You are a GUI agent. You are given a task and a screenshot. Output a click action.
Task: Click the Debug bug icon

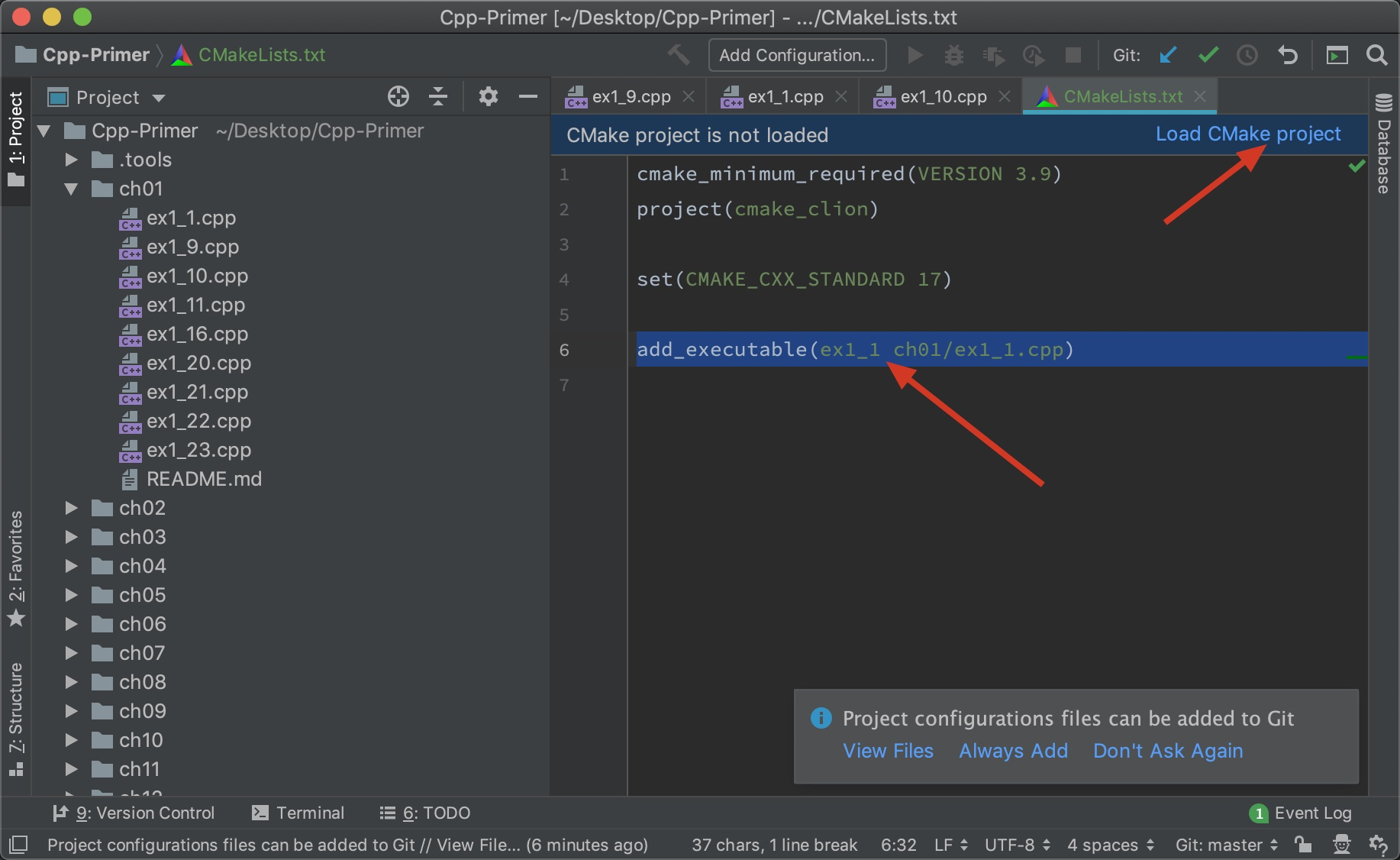coord(954,55)
